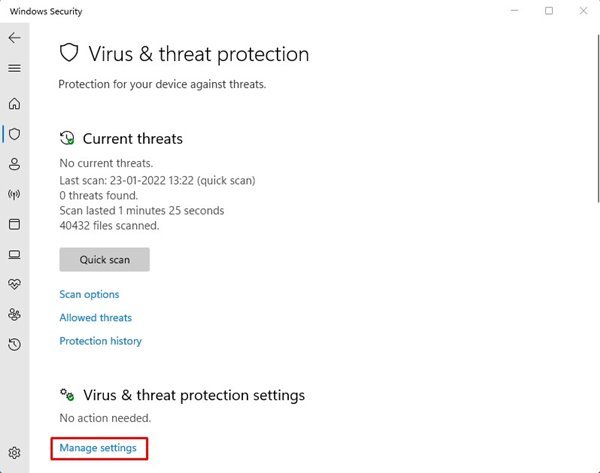
Task: Click the Manage settings link
Action: [98, 448]
